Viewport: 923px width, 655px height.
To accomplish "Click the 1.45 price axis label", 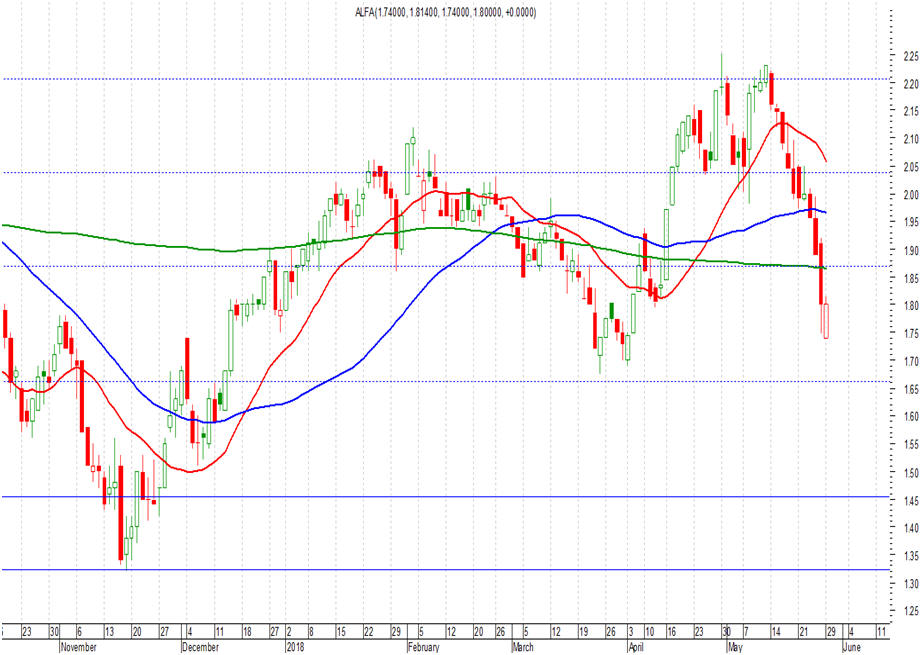I will [x=911, y=501].
